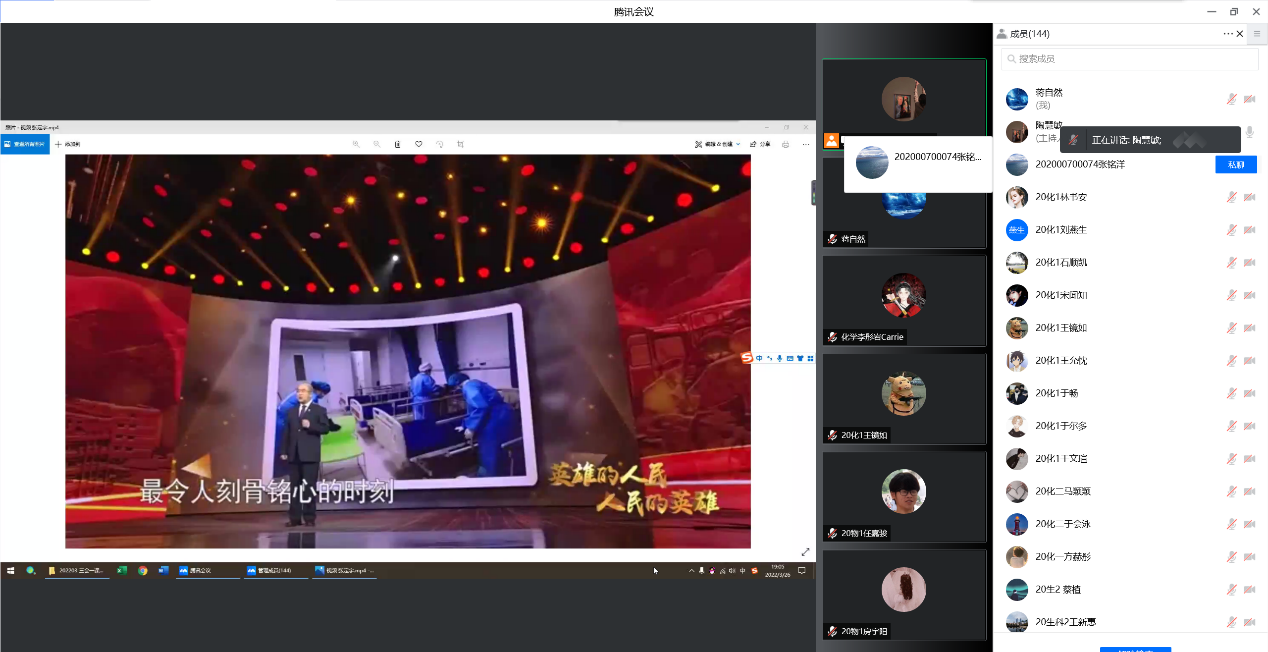The image size is (1268, 652).
Task: Select 蒋自然 avatar in members list
Action: click(1017, 99)
